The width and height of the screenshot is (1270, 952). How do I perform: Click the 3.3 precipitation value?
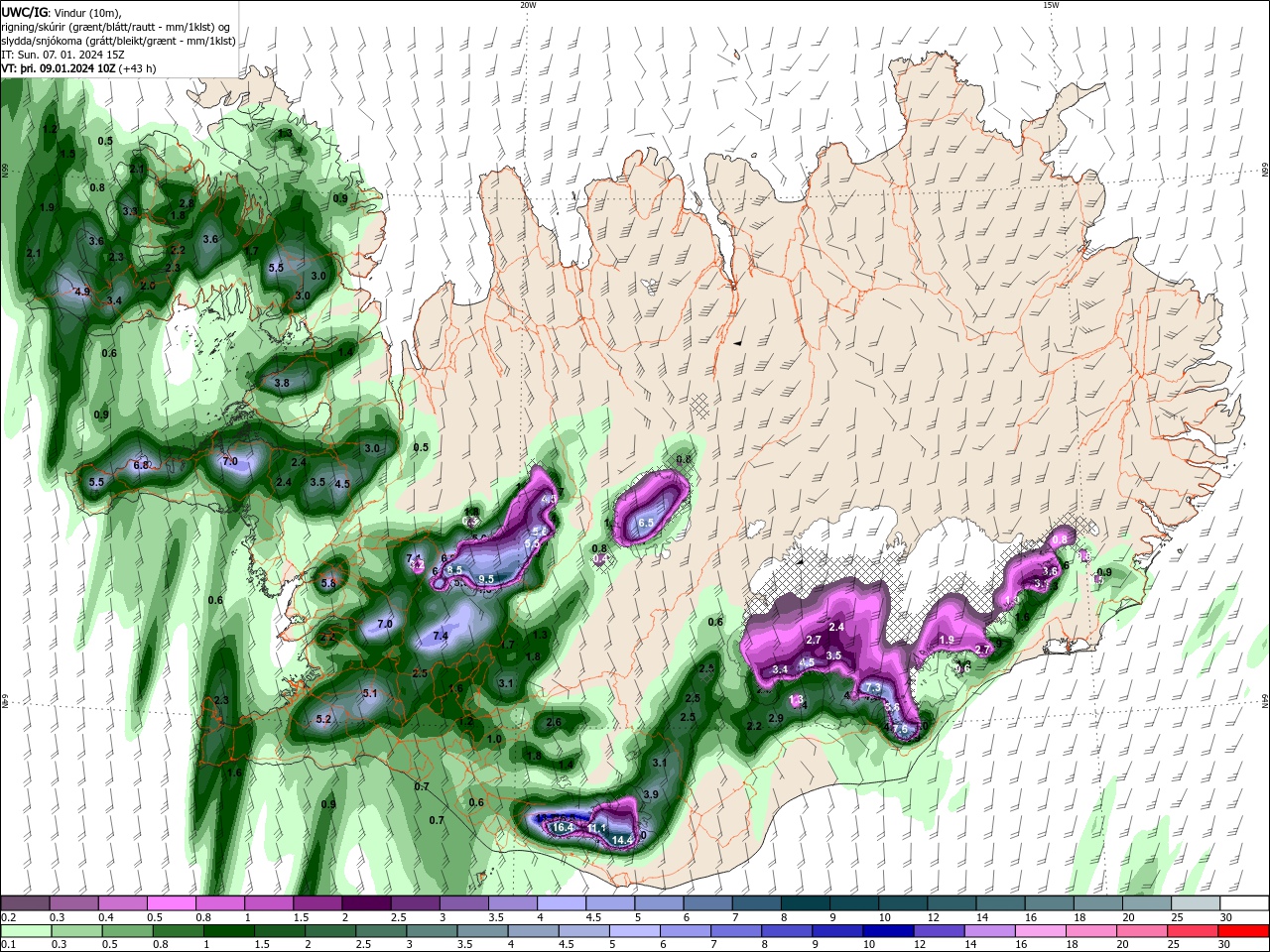[x=130, y=211]
